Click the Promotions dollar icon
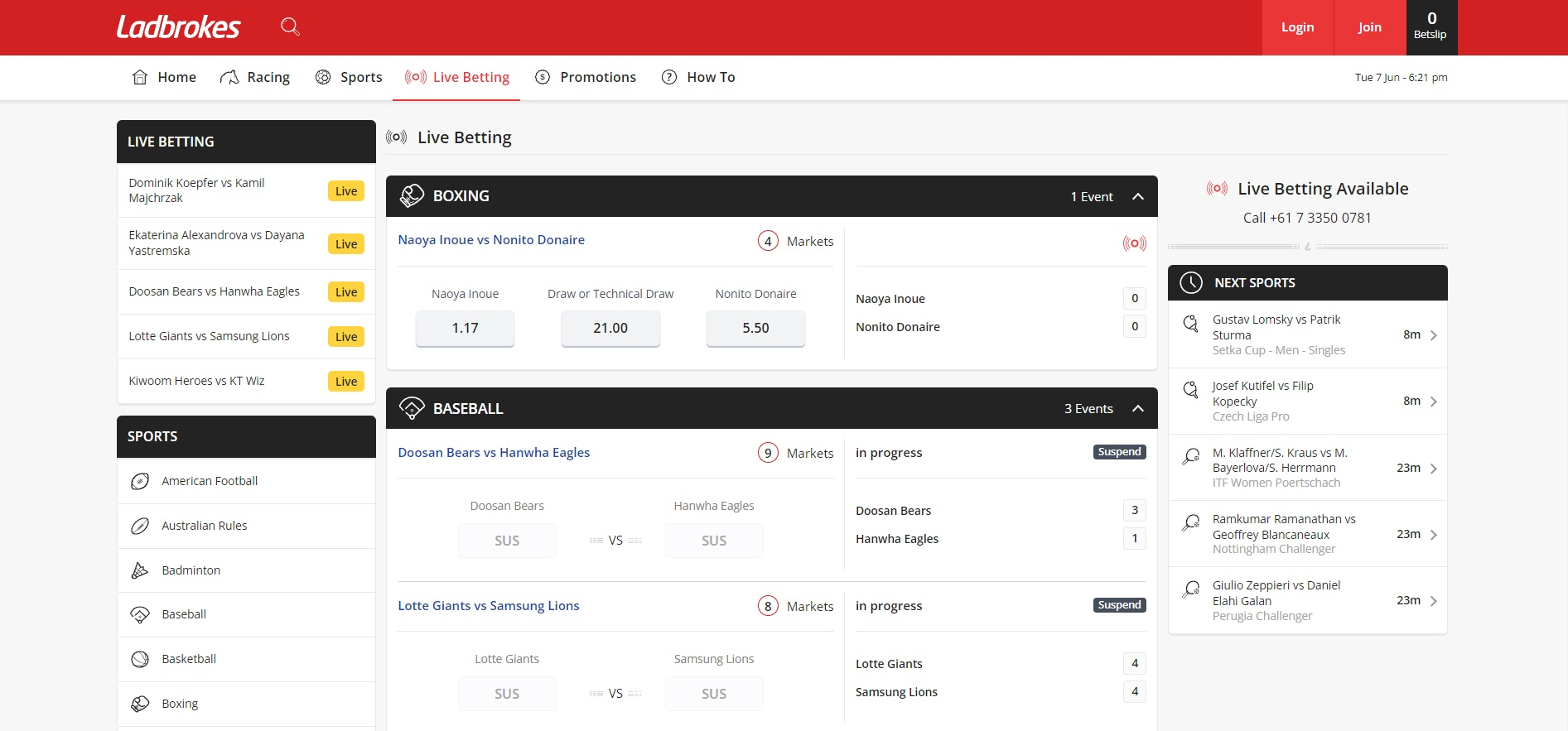The image size is (1568, 731). (543, 77)
